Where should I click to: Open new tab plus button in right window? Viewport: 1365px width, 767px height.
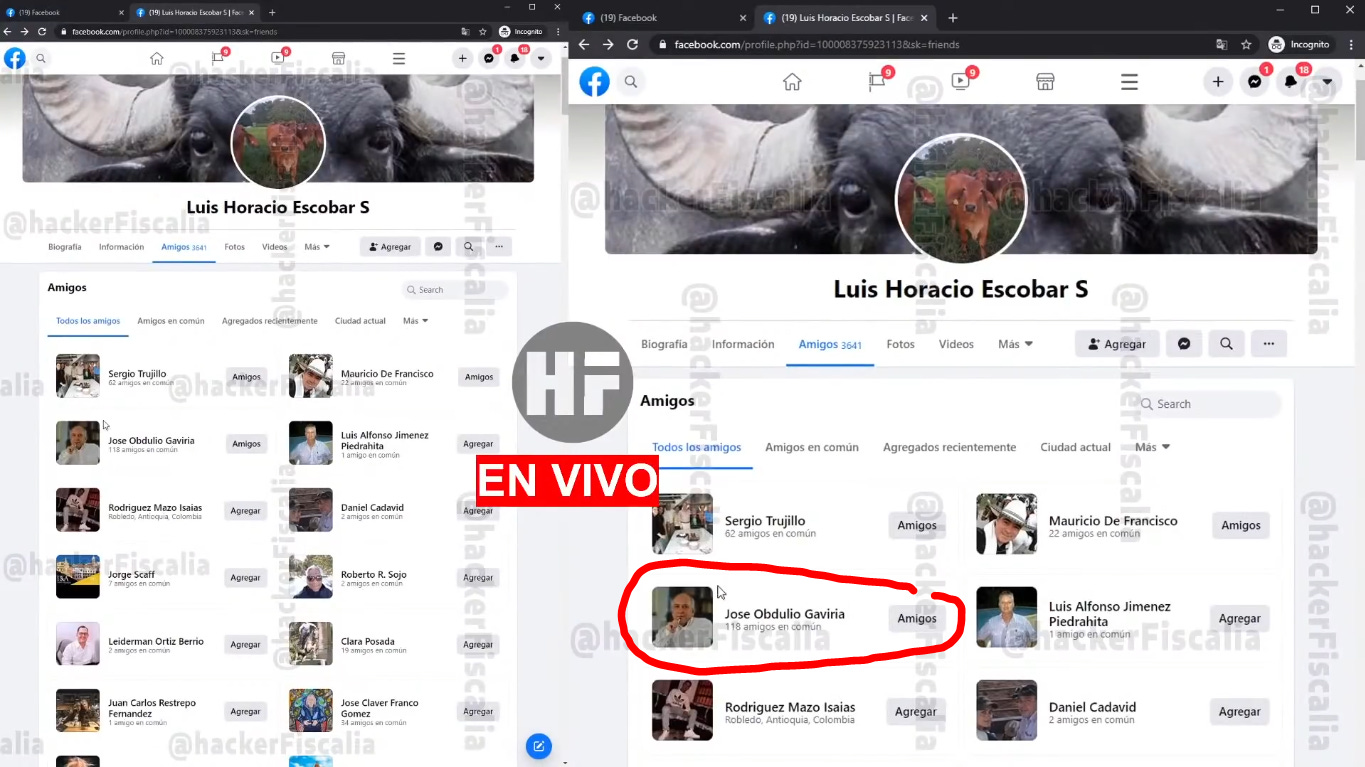[952, 17]
